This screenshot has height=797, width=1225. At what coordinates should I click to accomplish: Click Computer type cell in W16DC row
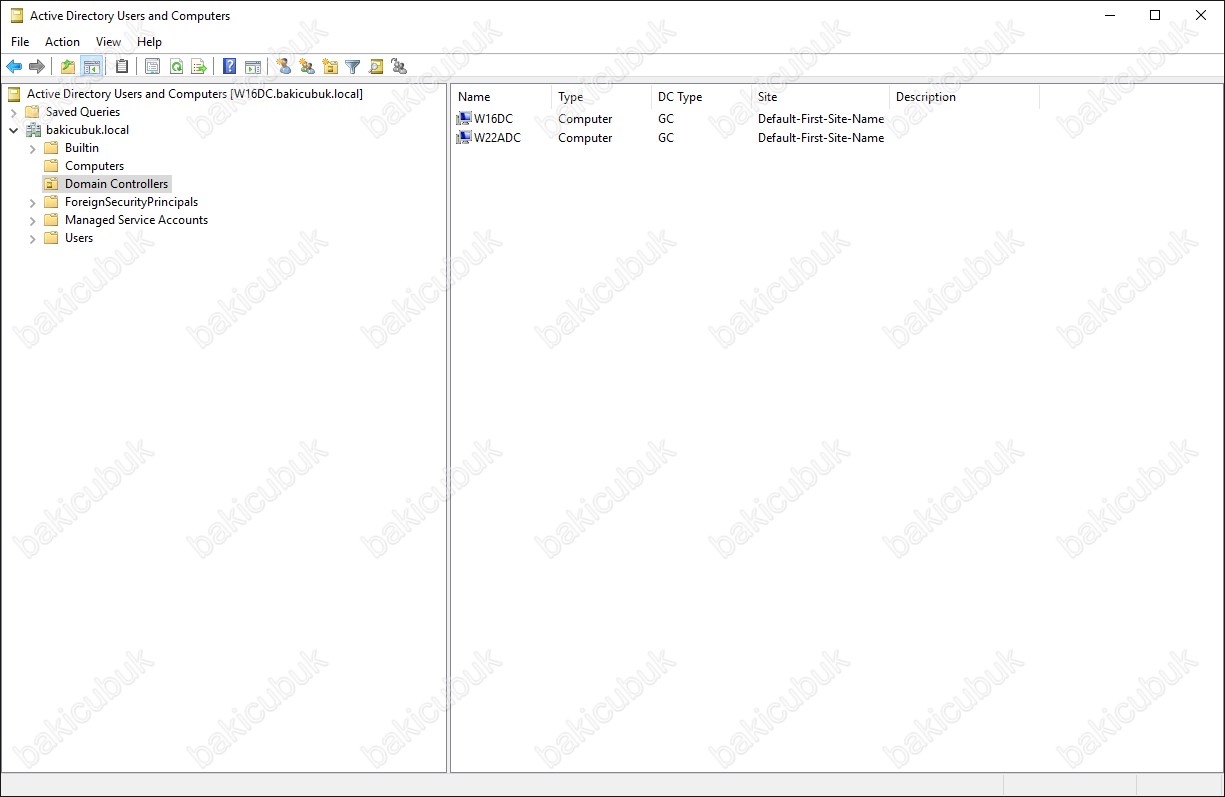point(585,119)
